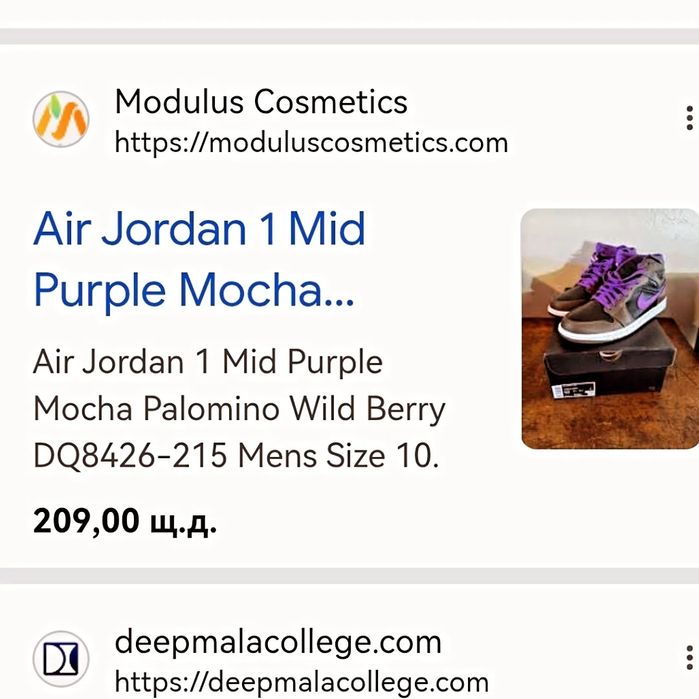View the purple sneaker product thumbnail
The height and width of the screenshot is (699, 699).
(609, 328)
